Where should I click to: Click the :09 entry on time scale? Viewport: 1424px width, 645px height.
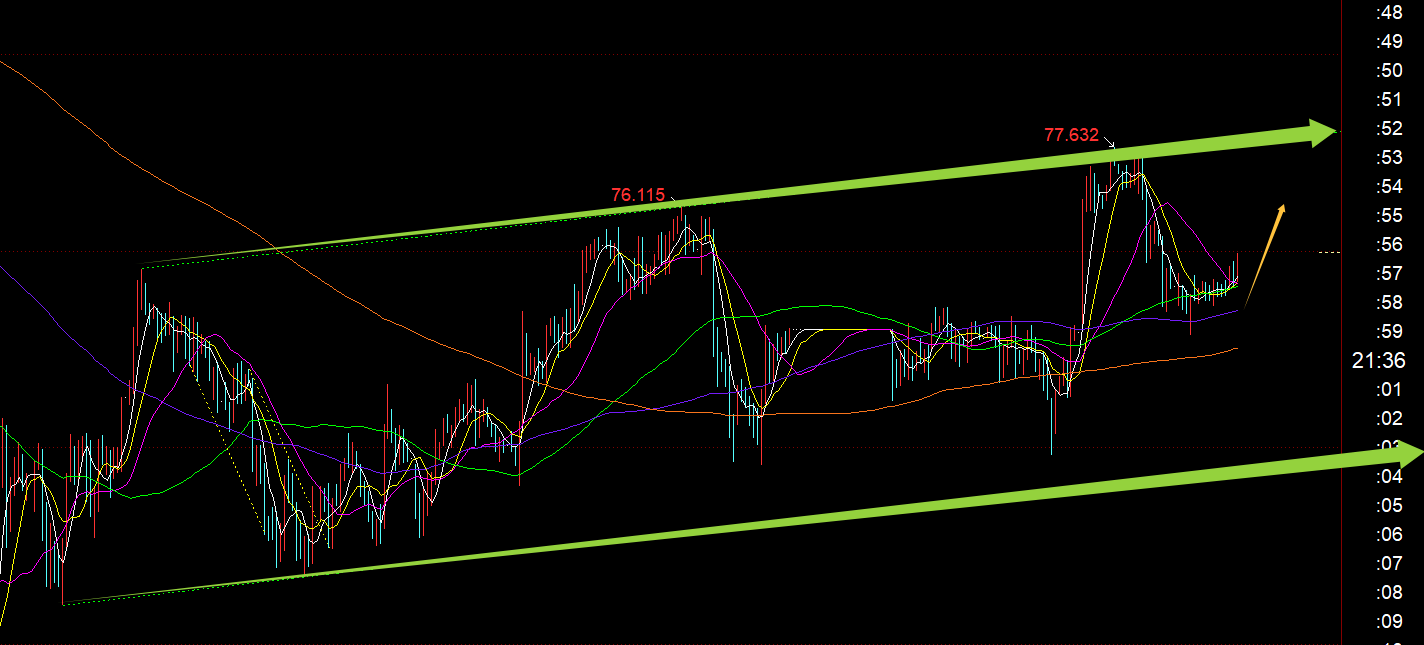1388,621
